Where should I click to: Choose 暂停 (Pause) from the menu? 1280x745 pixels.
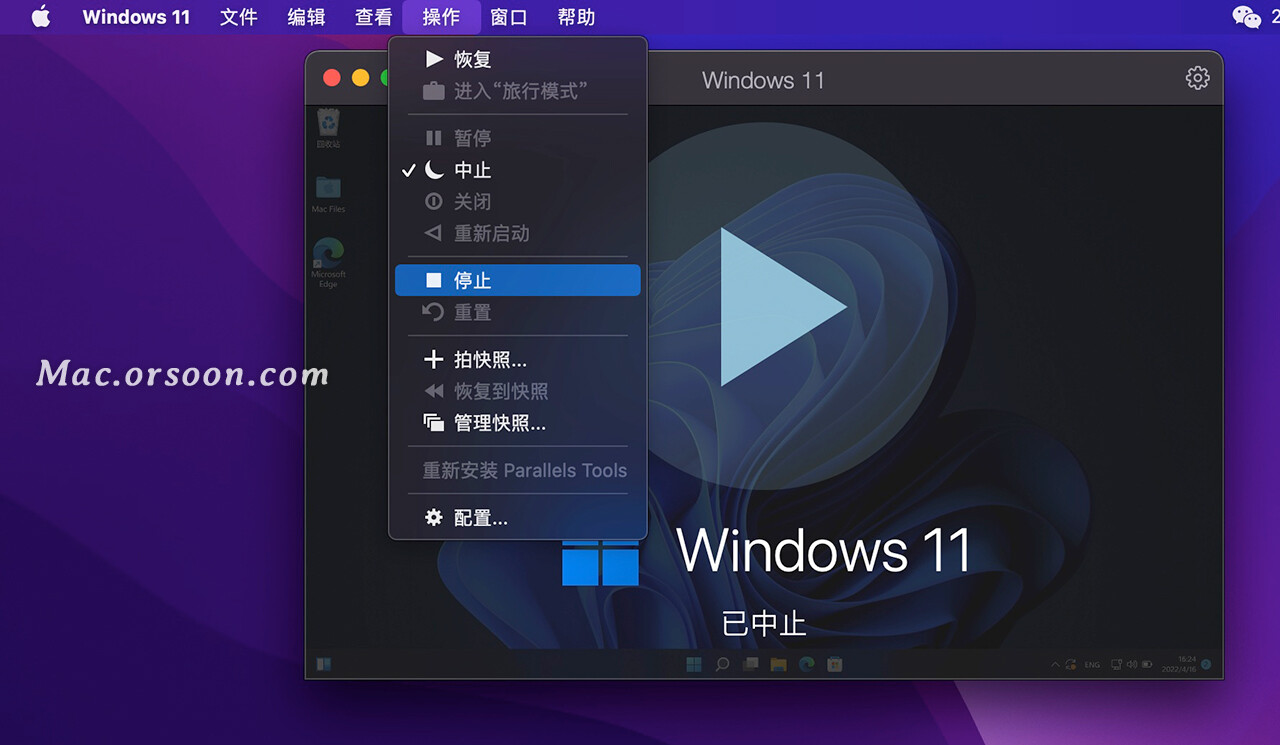tap(518, 138)
